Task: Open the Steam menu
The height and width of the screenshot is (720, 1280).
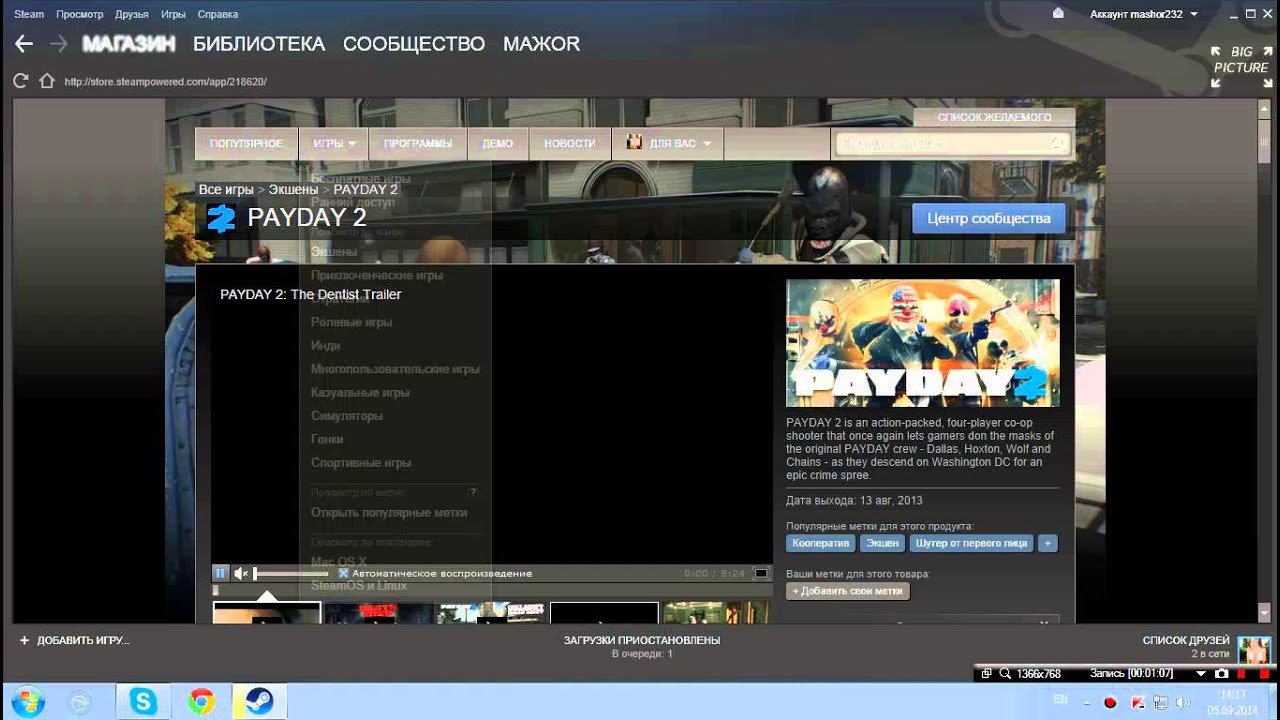Action: pos(29,14)
